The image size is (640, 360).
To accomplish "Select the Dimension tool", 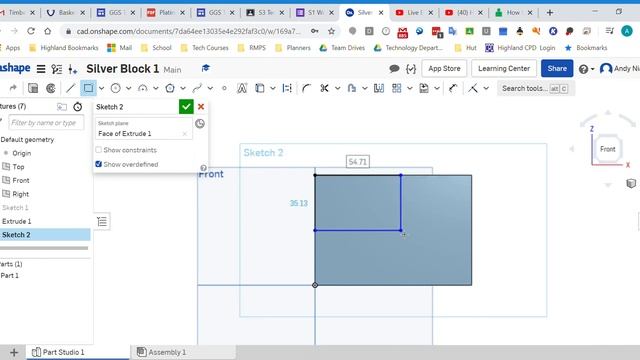I will (287, 88).
